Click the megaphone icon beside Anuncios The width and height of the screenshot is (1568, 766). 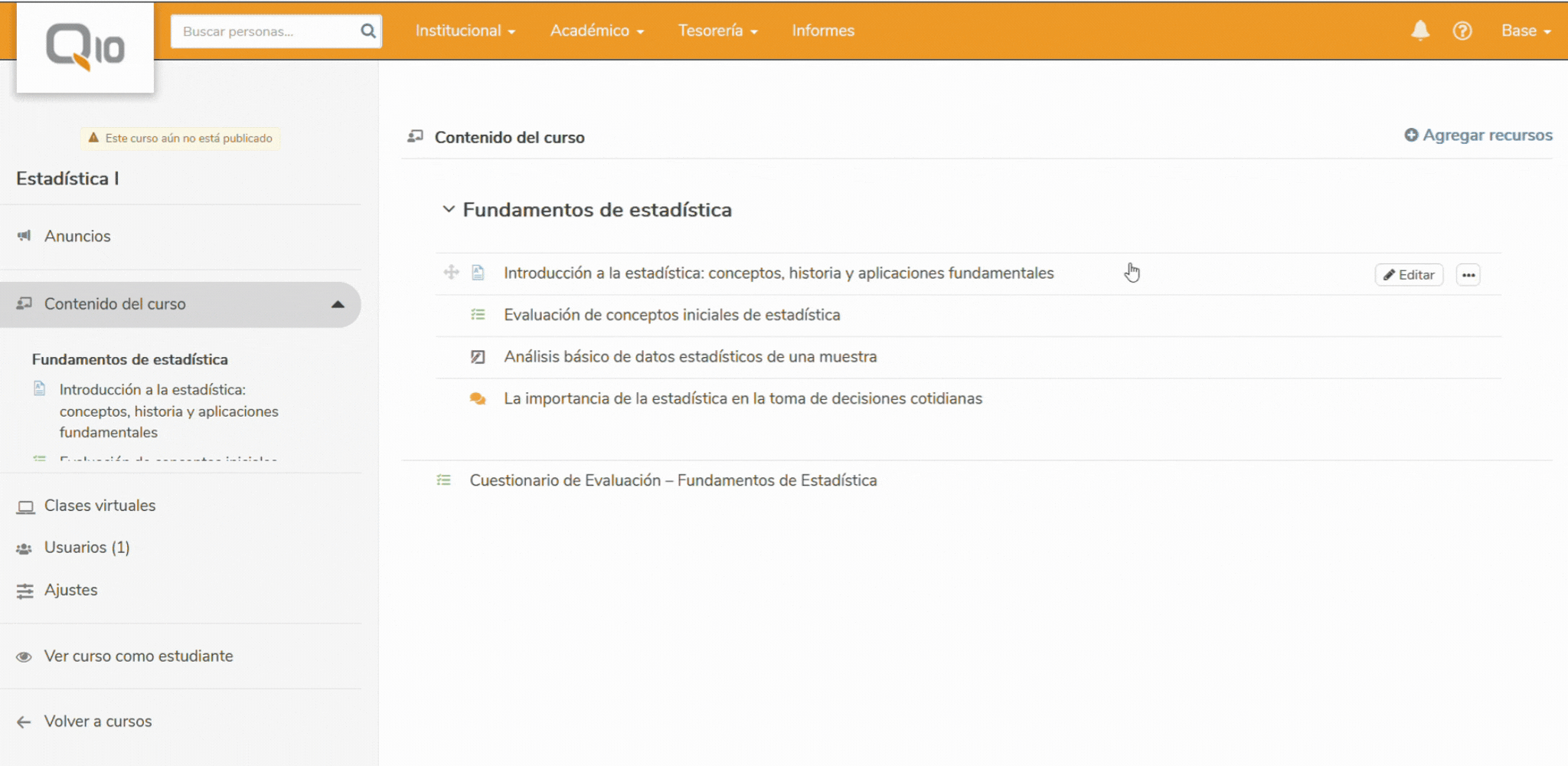point(24,235)
